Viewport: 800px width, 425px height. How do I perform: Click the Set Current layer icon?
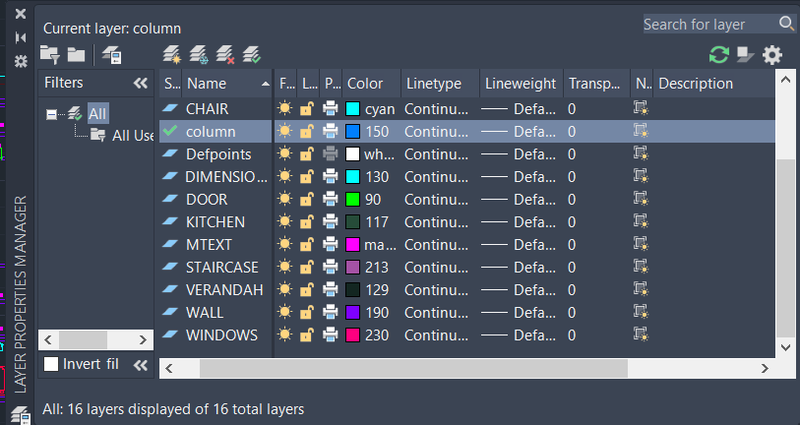(252, 54)
